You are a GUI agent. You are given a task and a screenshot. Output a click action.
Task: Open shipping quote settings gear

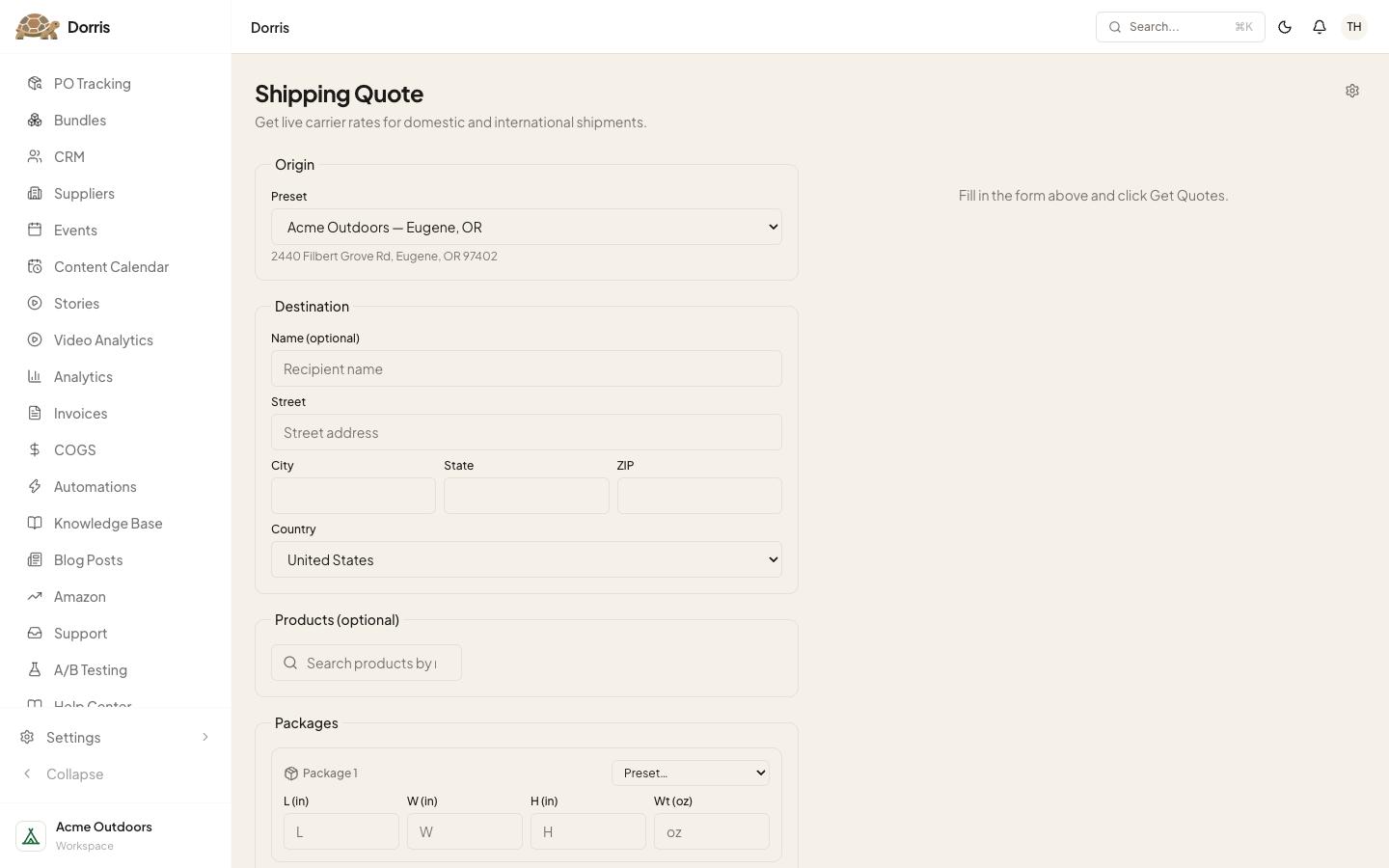1352,91
